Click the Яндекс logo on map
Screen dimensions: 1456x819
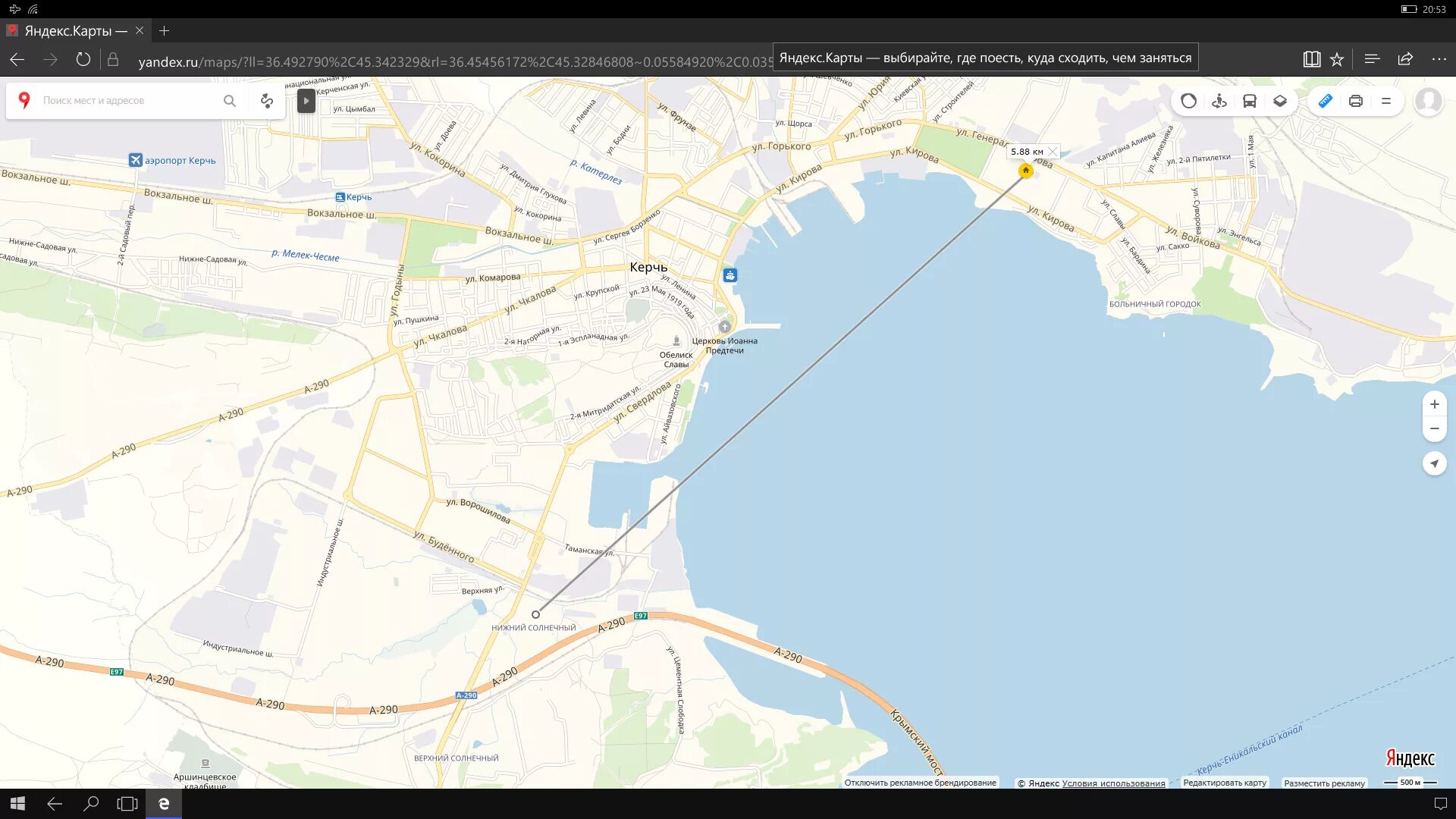(1410, 758)
